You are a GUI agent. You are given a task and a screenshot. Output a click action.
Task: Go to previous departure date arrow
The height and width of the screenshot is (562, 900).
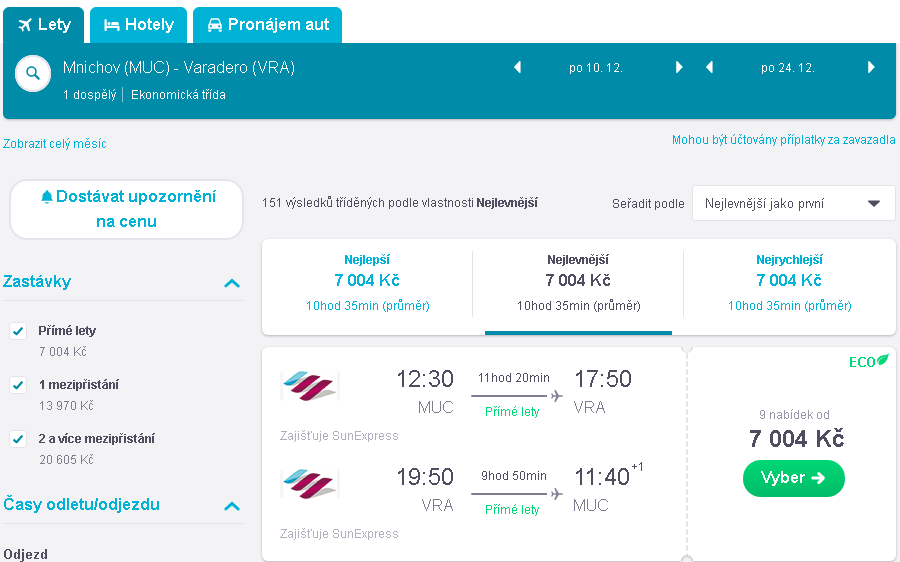tap(517, 67)
